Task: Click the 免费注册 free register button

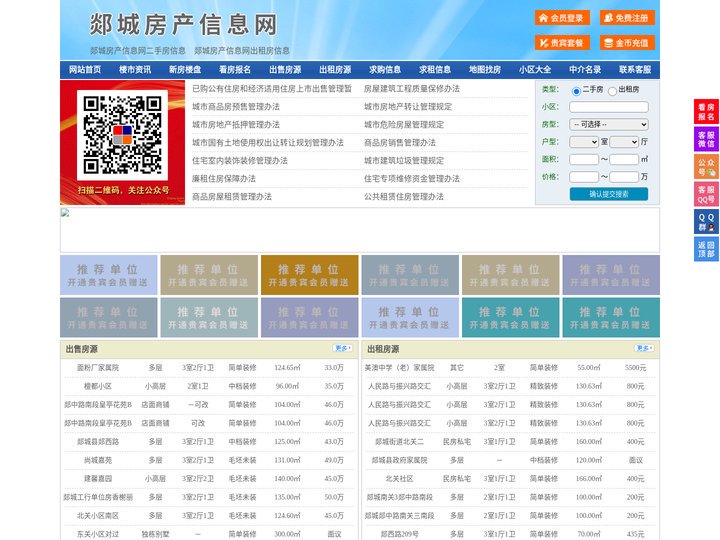Action: click(627, 18)
